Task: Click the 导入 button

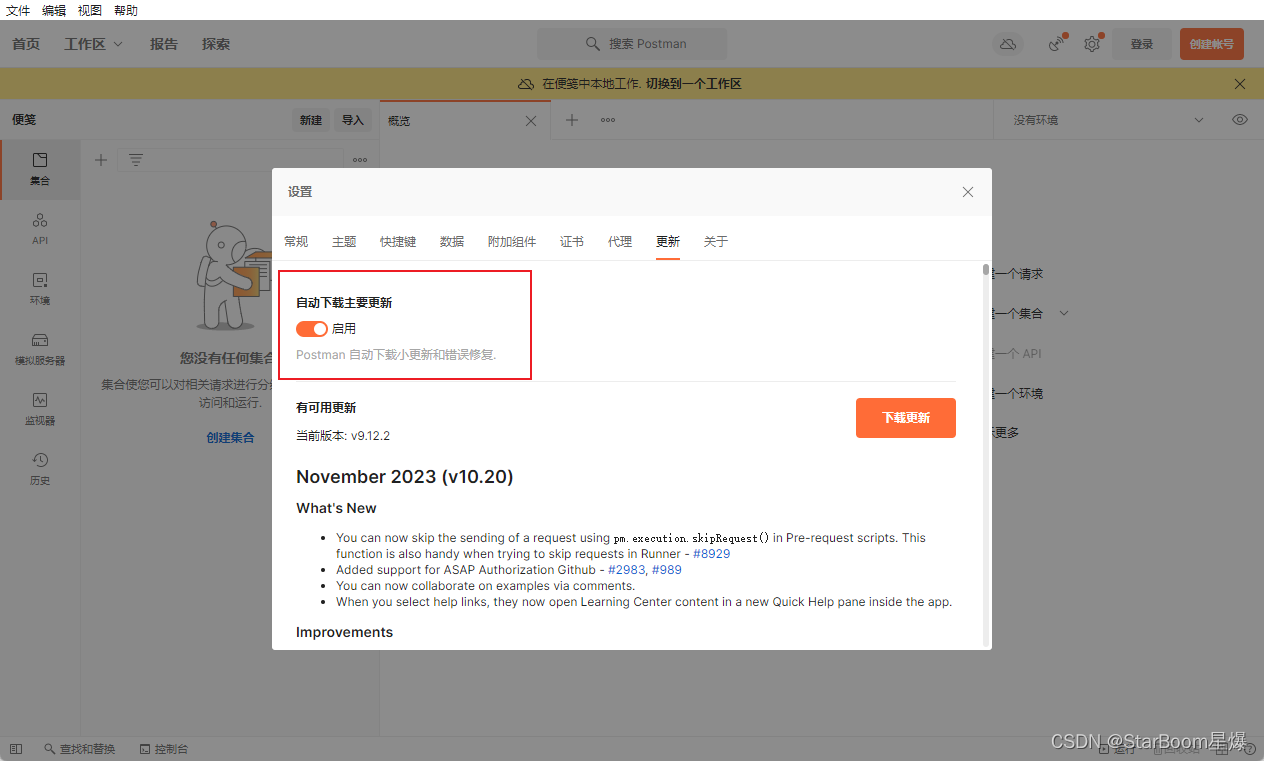Action: tap(353, 120)
